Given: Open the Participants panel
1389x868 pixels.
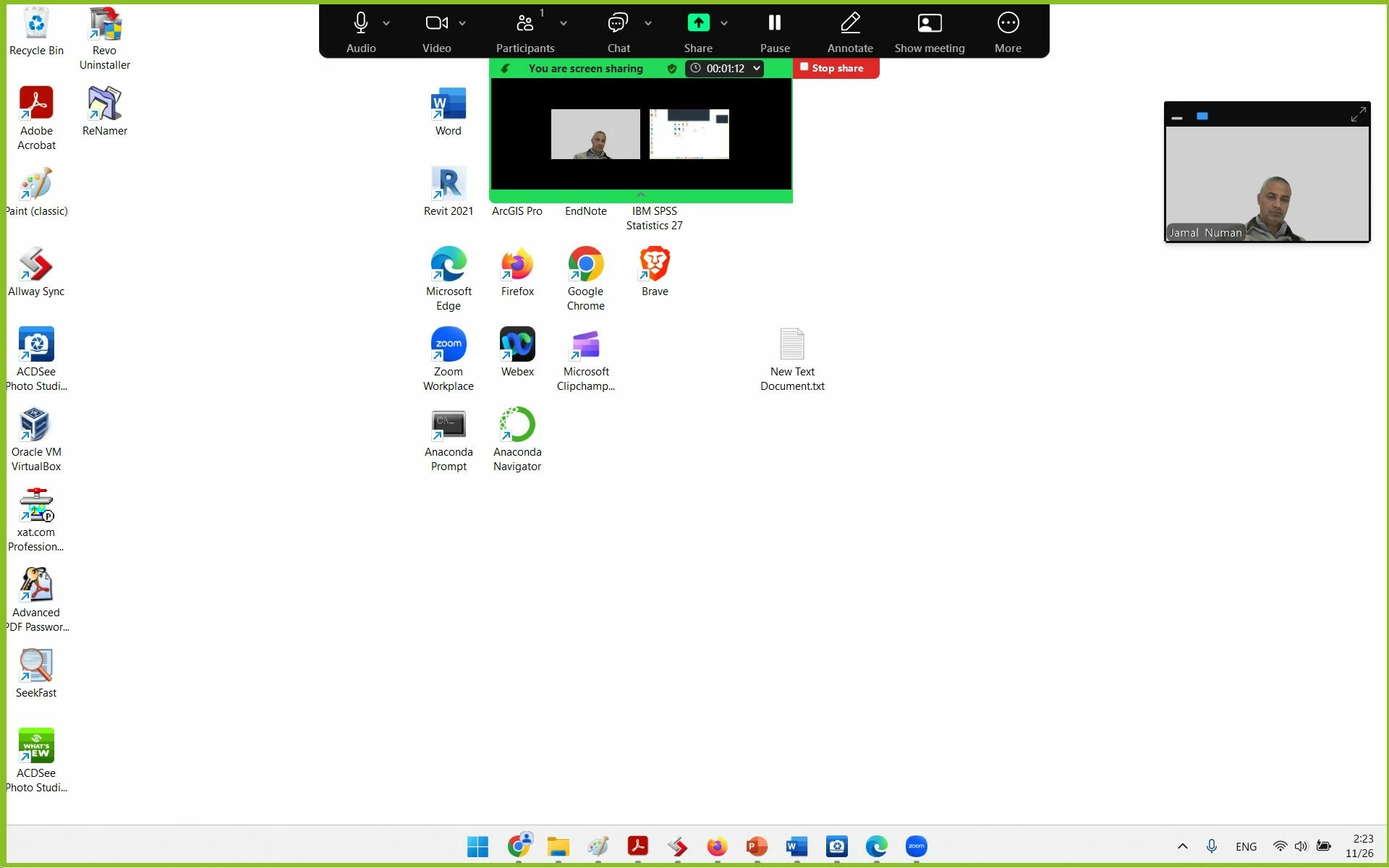Looking at the screenshot, I should point(525,24).
